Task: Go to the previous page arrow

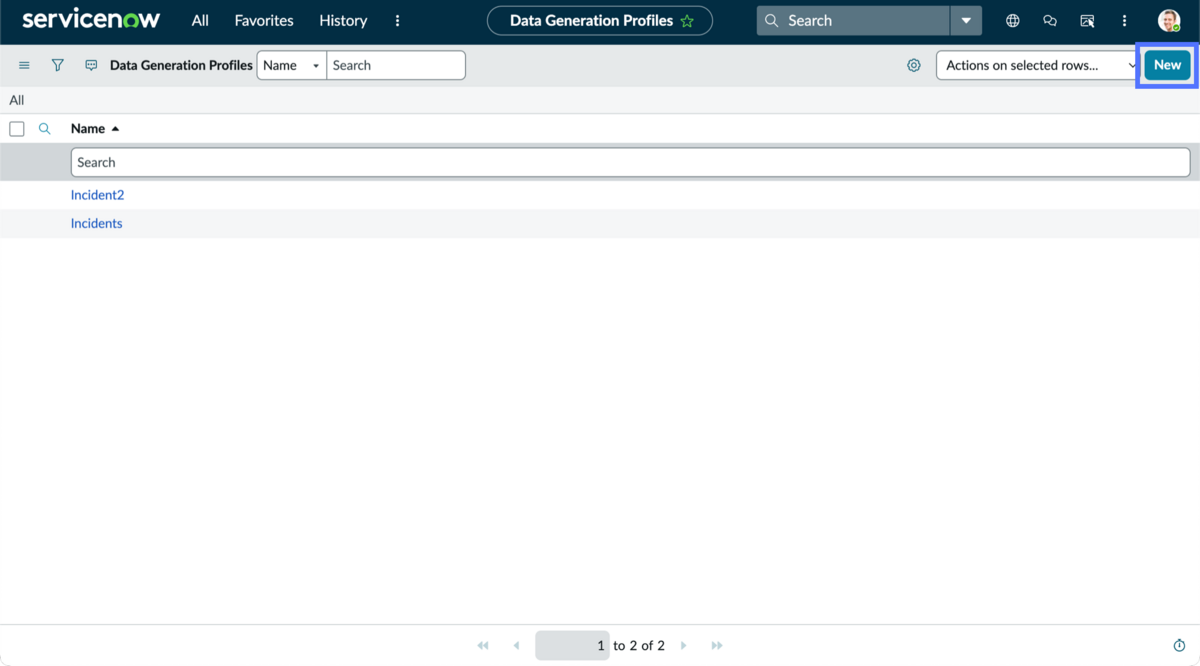Action: pos(516,646)
